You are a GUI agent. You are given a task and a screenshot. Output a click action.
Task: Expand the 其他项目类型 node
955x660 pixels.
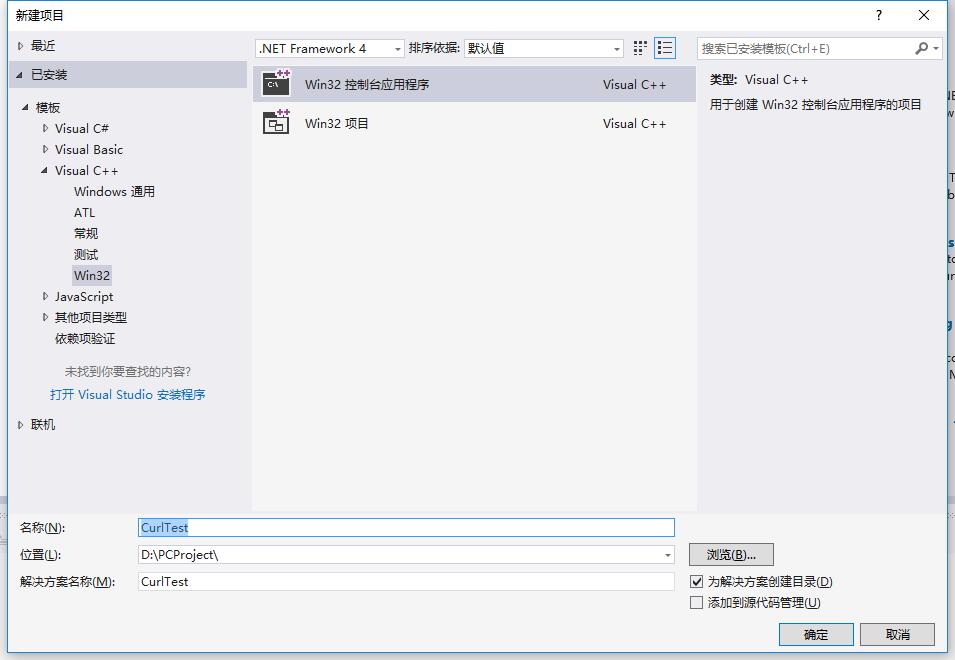coord(45,317)
